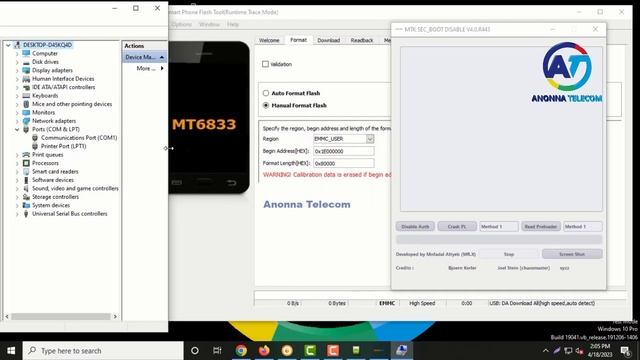
Task: Select the Manual Format Flash radio button
Action: point(266,105)
